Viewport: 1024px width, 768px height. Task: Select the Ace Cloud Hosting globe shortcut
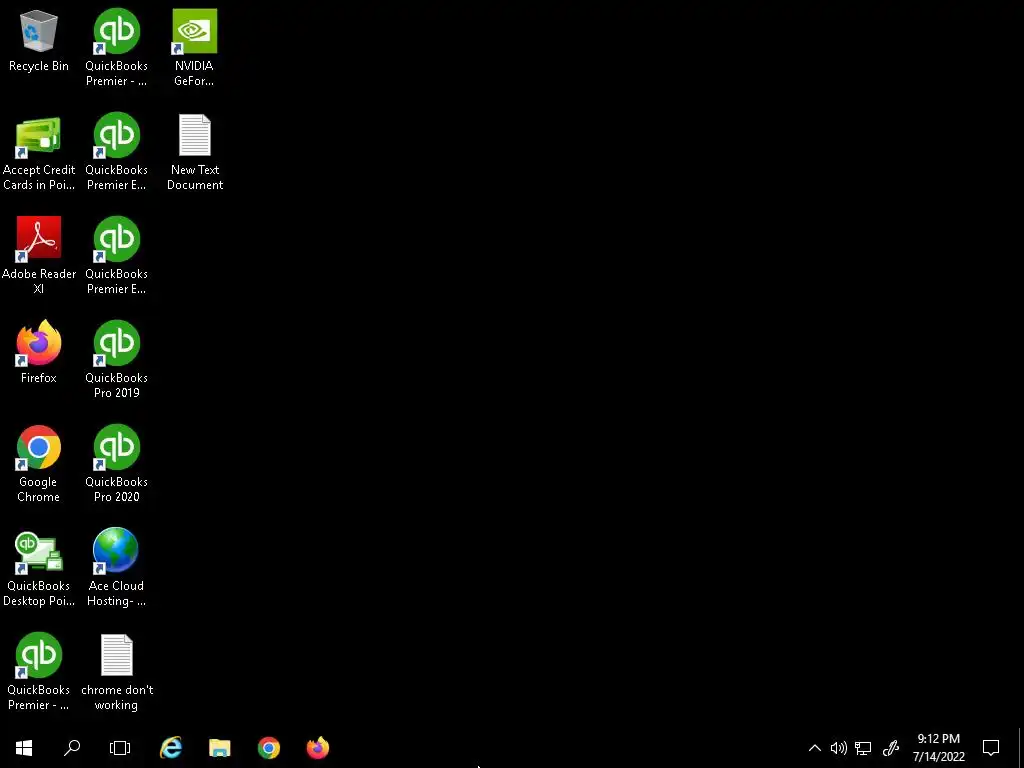tap(116, 568)
